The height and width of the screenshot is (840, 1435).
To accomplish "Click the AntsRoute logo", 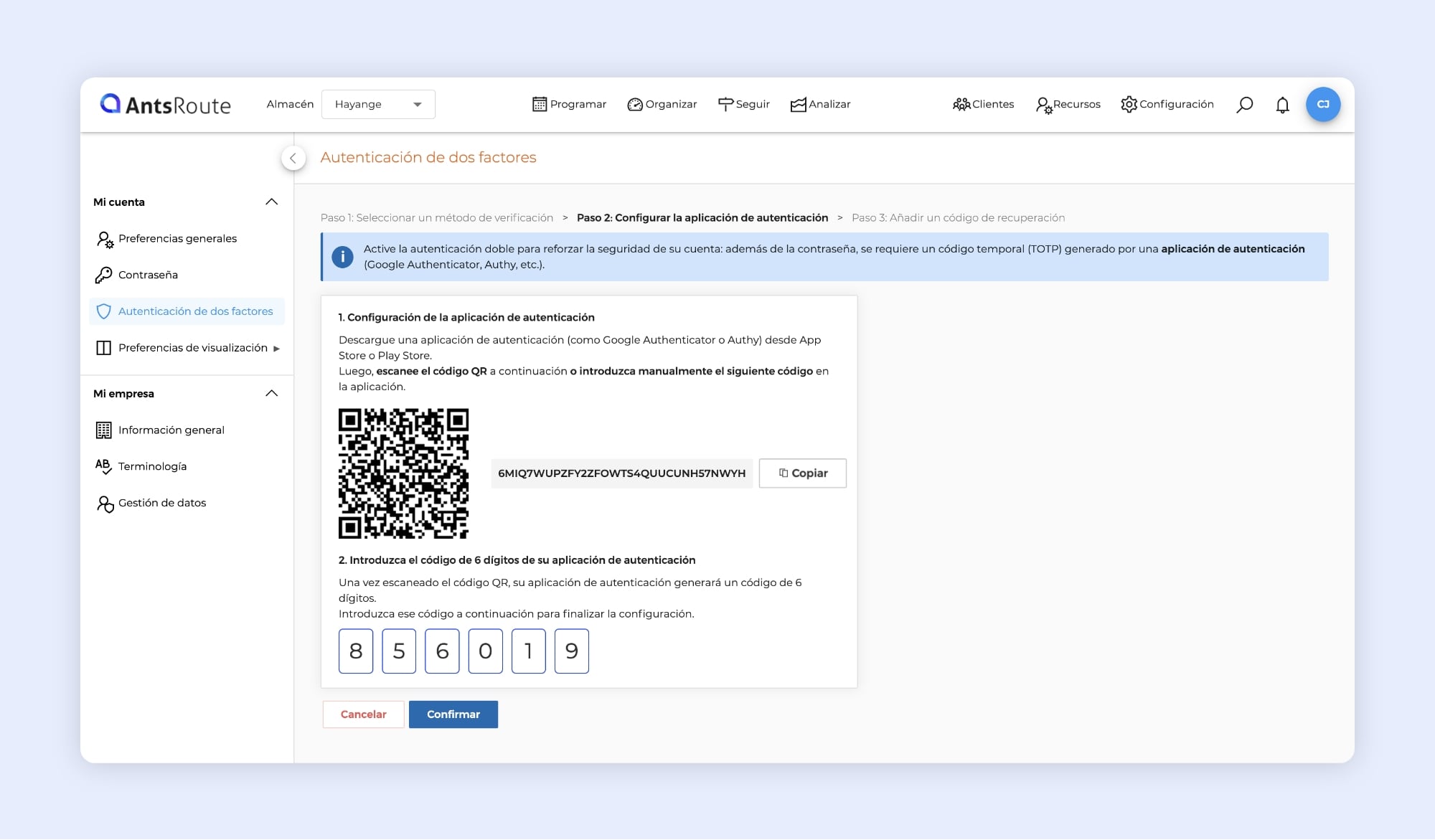I will (x=166, y=105).
